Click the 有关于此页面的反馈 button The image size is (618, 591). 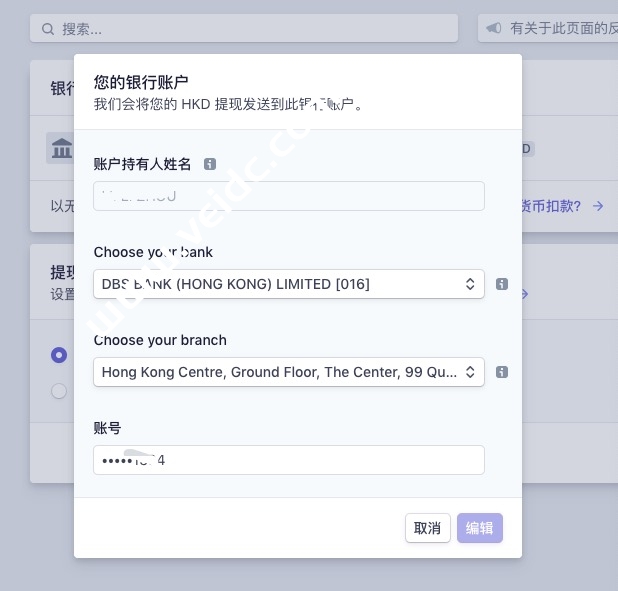(548, 28)
